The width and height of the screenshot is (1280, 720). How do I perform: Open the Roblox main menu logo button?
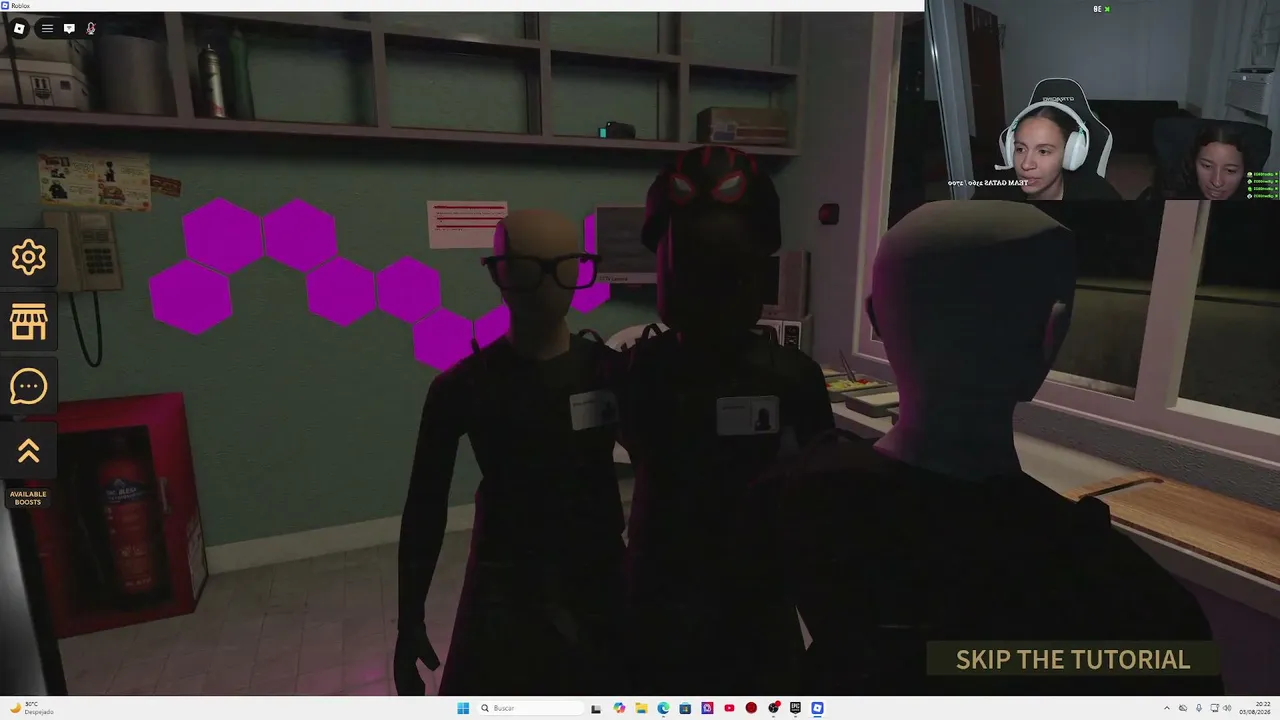point(19,28)
